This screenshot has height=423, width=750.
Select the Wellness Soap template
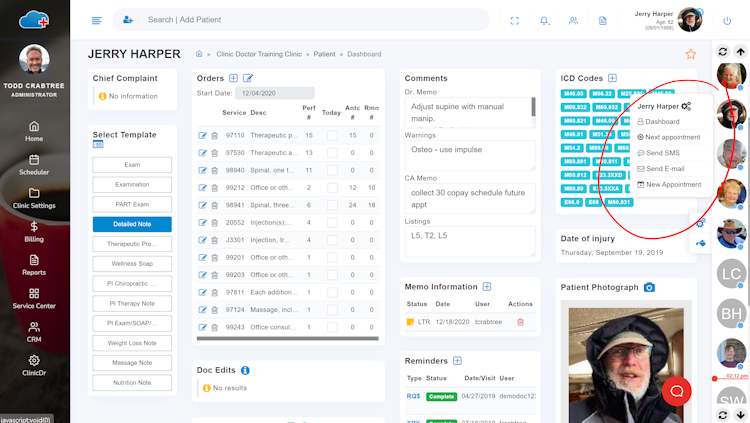pos(132,264)
